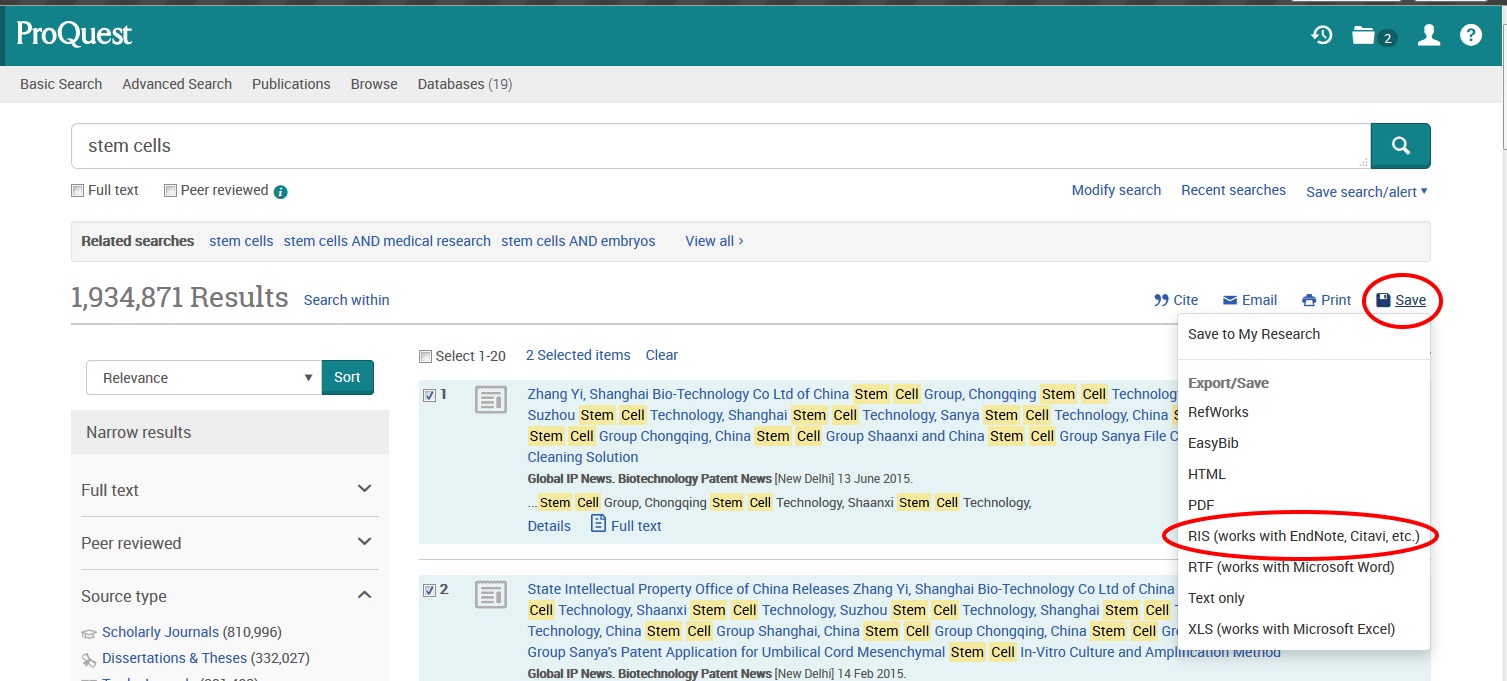
Task: Click the Print button
Action: pyautogui.click(x=1326, y=300)
